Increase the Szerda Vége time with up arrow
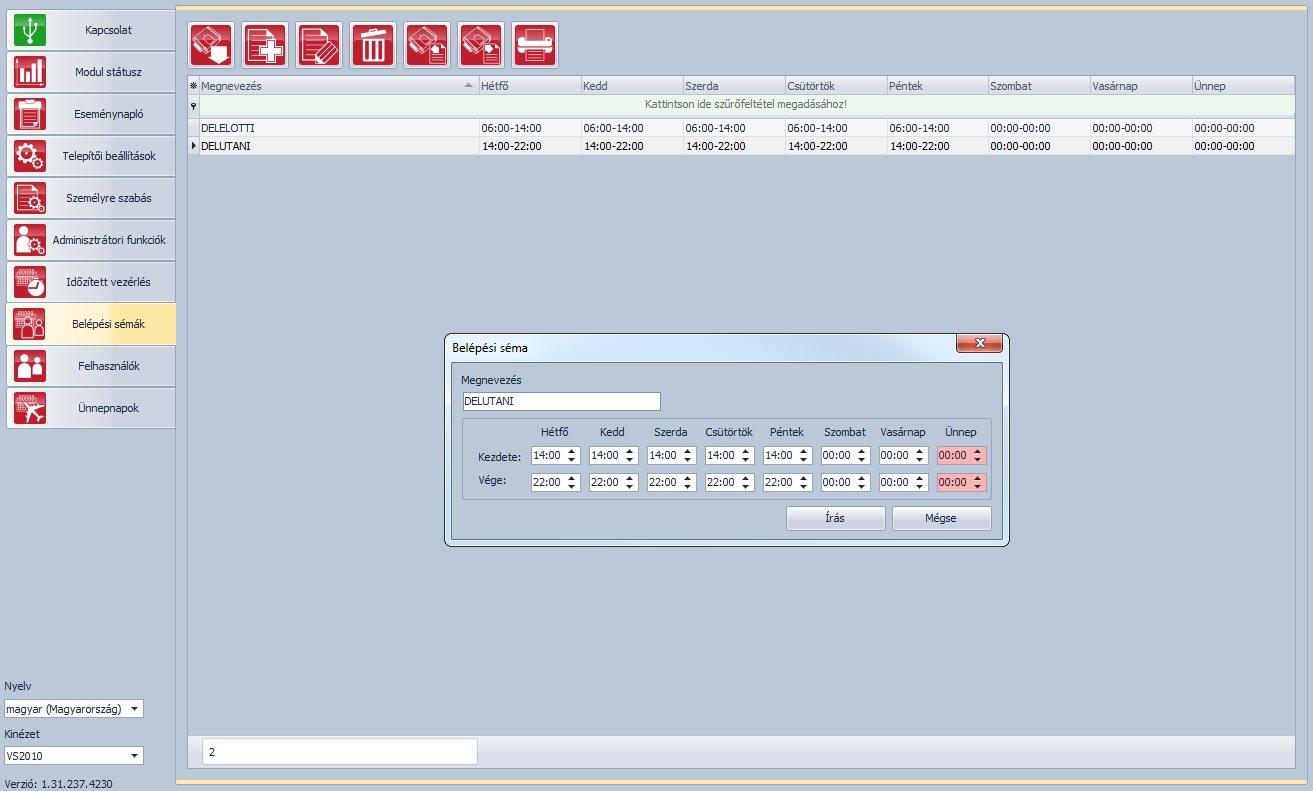1313x791 pixels. (687, 478)
